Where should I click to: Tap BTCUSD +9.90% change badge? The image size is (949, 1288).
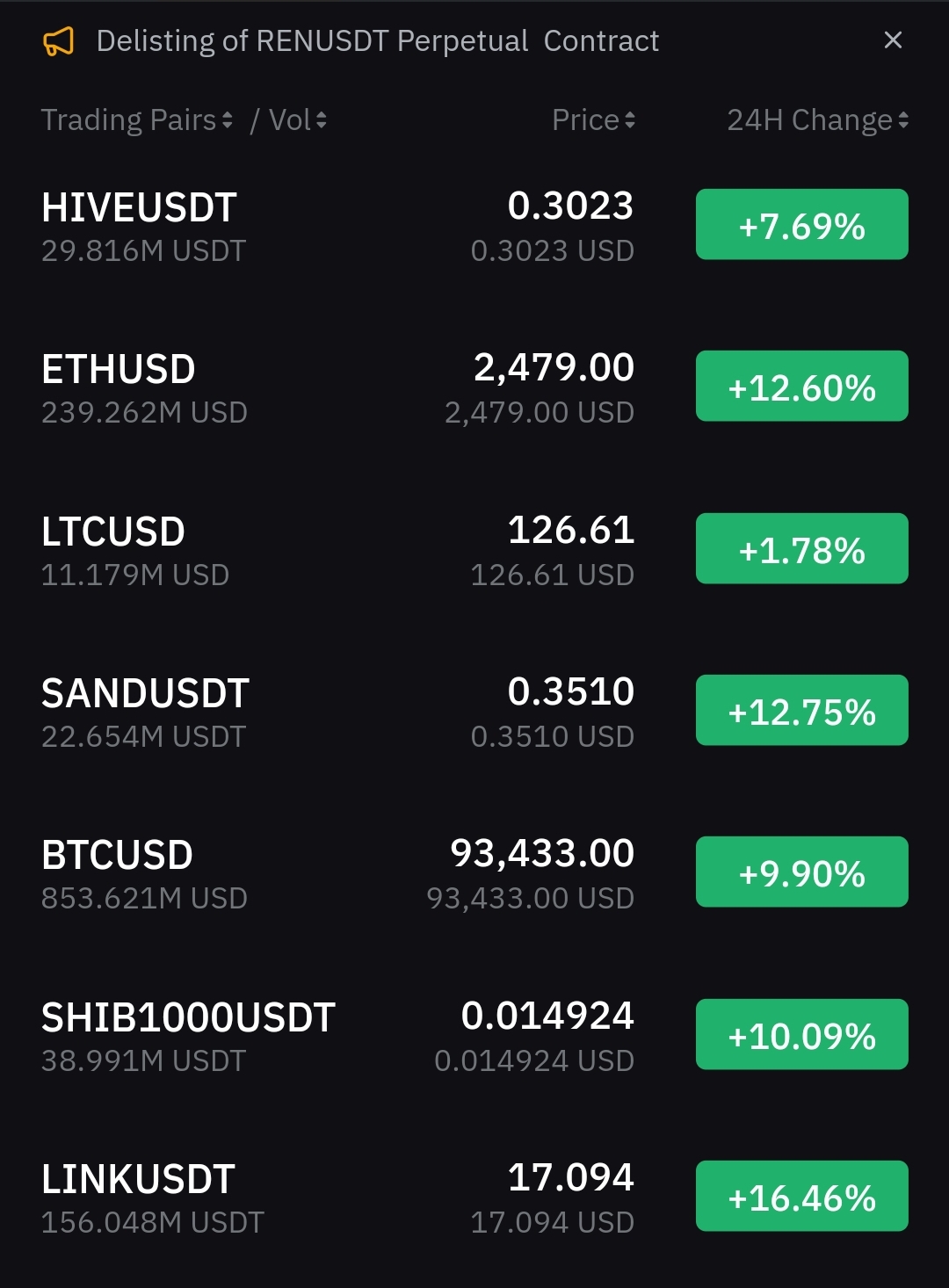pos(801,872)
